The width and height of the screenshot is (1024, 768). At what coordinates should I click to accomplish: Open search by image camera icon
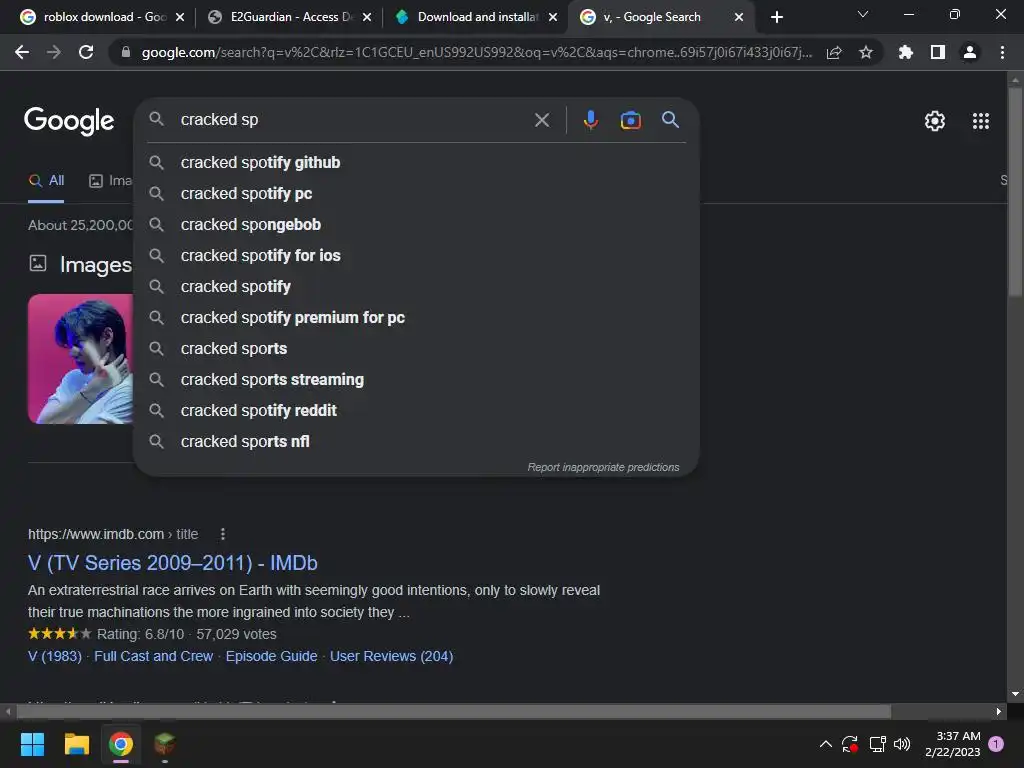tap(630, 120)
